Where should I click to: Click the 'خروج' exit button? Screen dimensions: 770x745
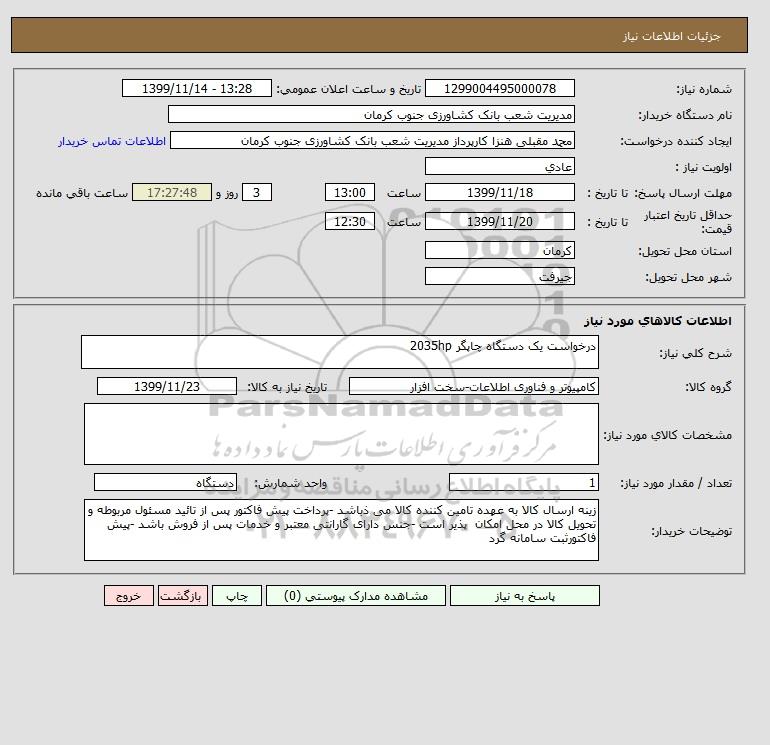129,596
